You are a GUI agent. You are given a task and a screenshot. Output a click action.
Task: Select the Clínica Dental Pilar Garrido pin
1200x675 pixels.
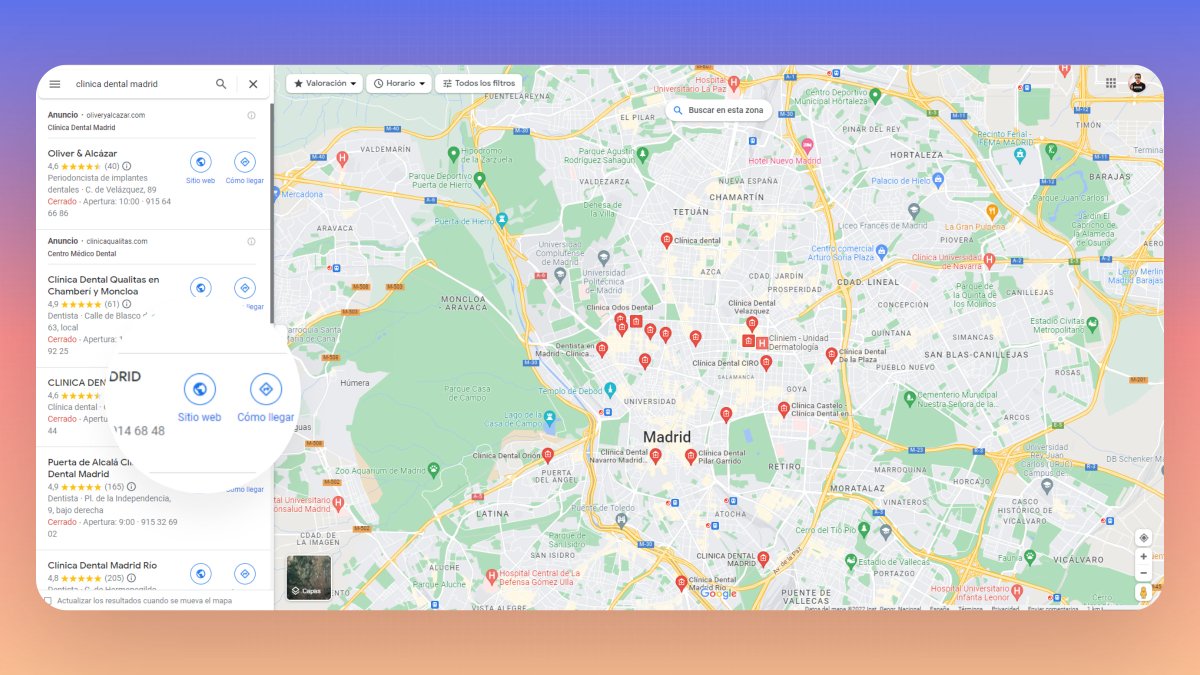pyautogui.click(x=690, y=457)
